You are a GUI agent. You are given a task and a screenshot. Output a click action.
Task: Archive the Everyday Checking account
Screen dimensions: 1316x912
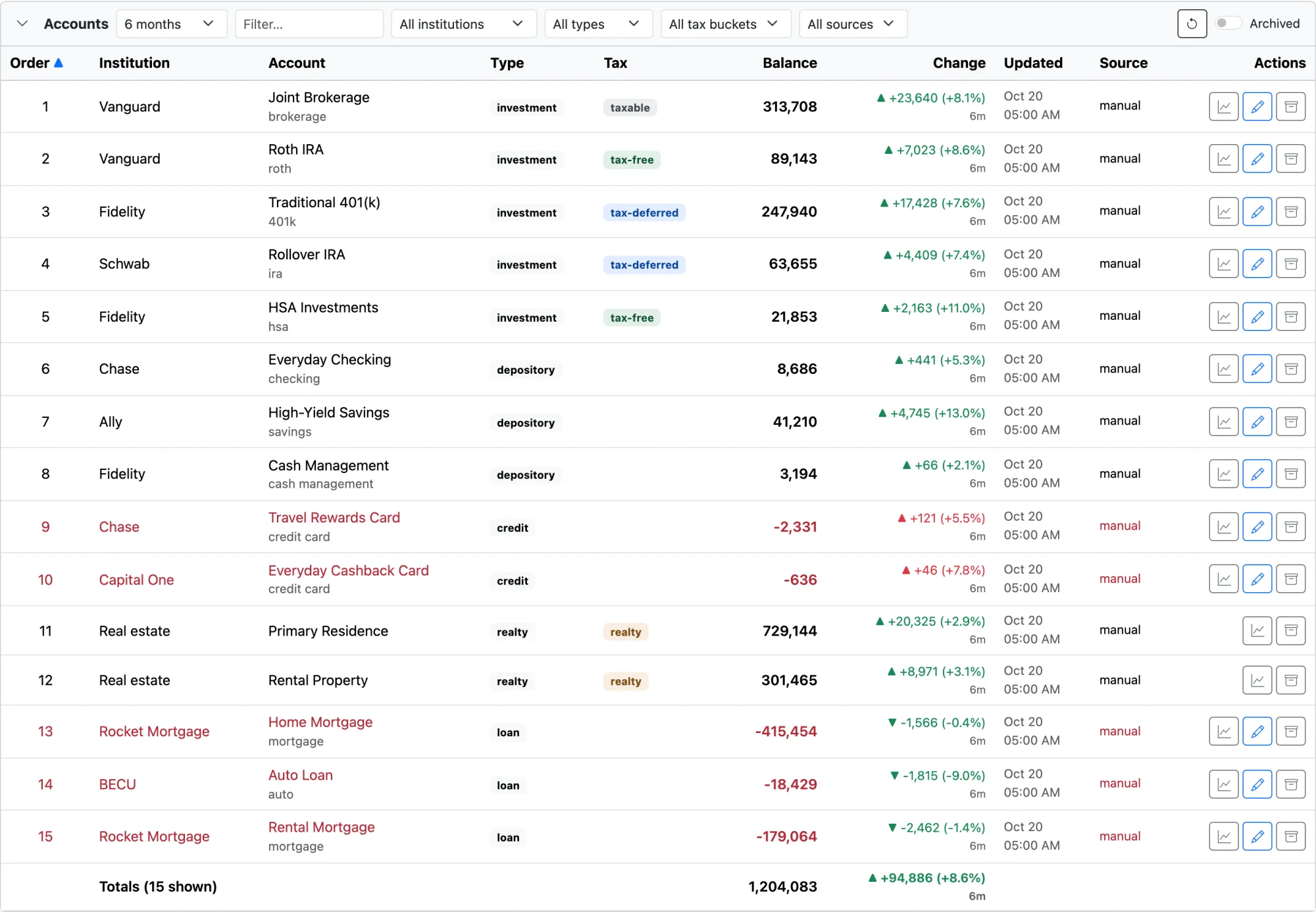pos(1291,369)
